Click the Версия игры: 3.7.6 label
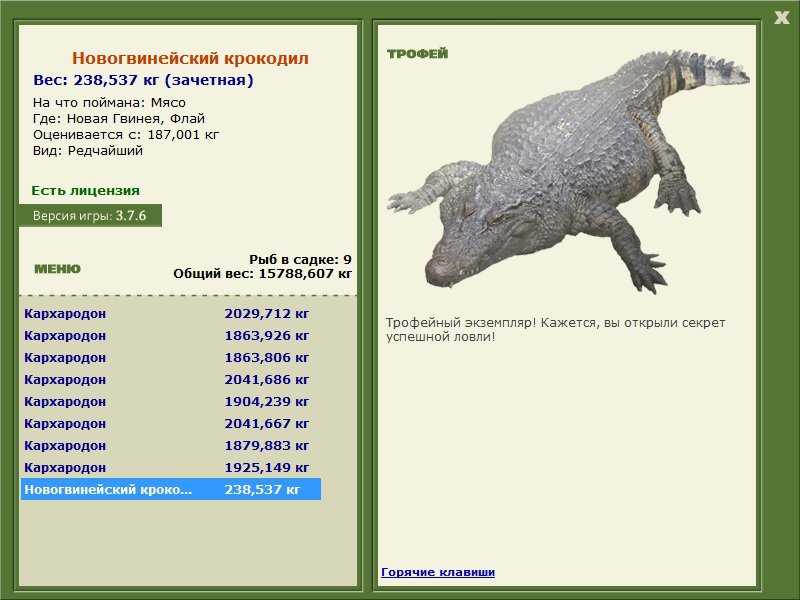Image resolution: width=800 pixels, height=600 pixels. click(x=90, y=215)
